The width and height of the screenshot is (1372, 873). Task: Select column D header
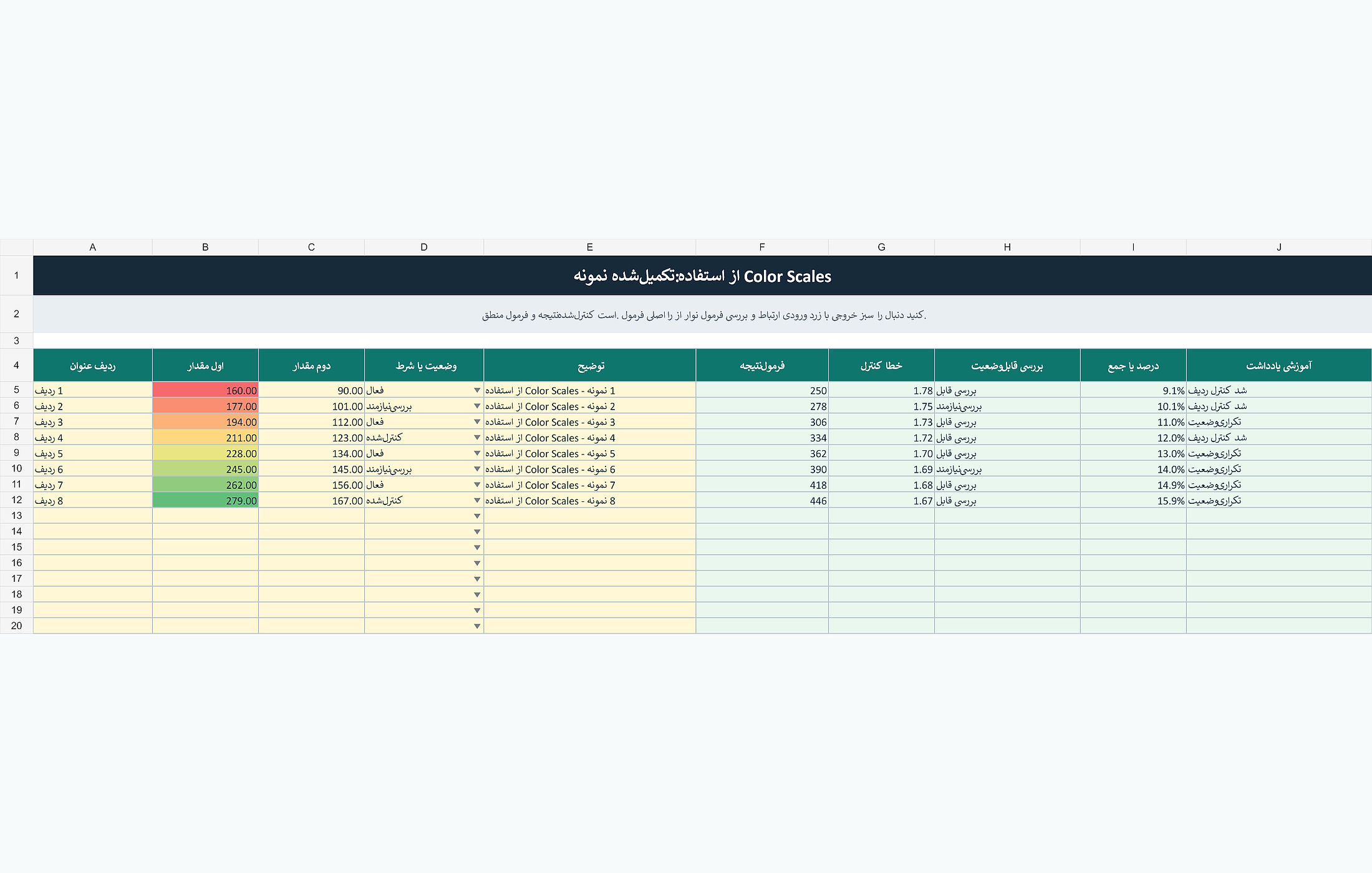(424, 247)
